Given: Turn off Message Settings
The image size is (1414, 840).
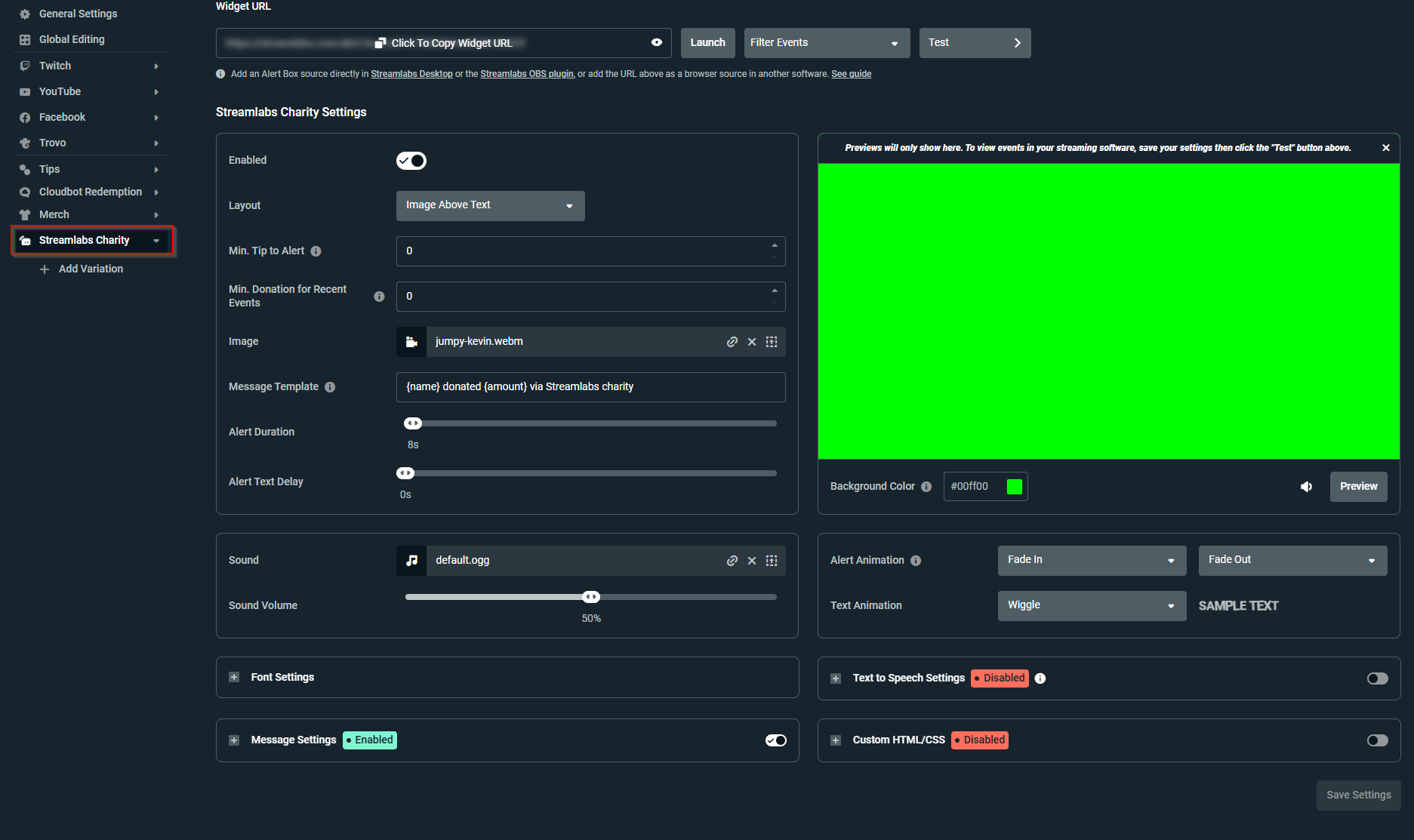Looking at the screenshot, I should (x=775, y=740).
